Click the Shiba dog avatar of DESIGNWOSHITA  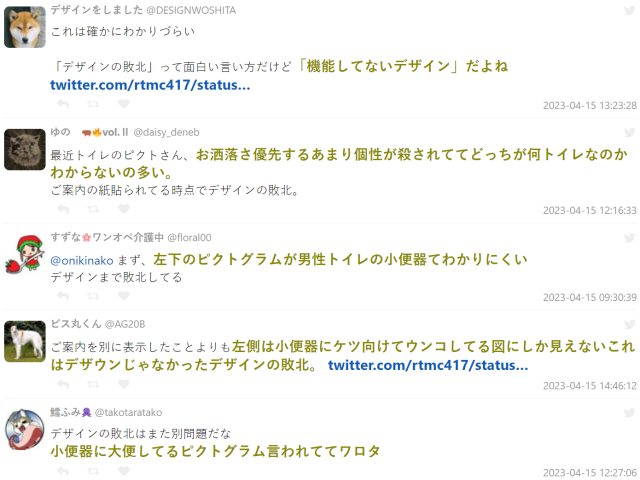(24, 27)
